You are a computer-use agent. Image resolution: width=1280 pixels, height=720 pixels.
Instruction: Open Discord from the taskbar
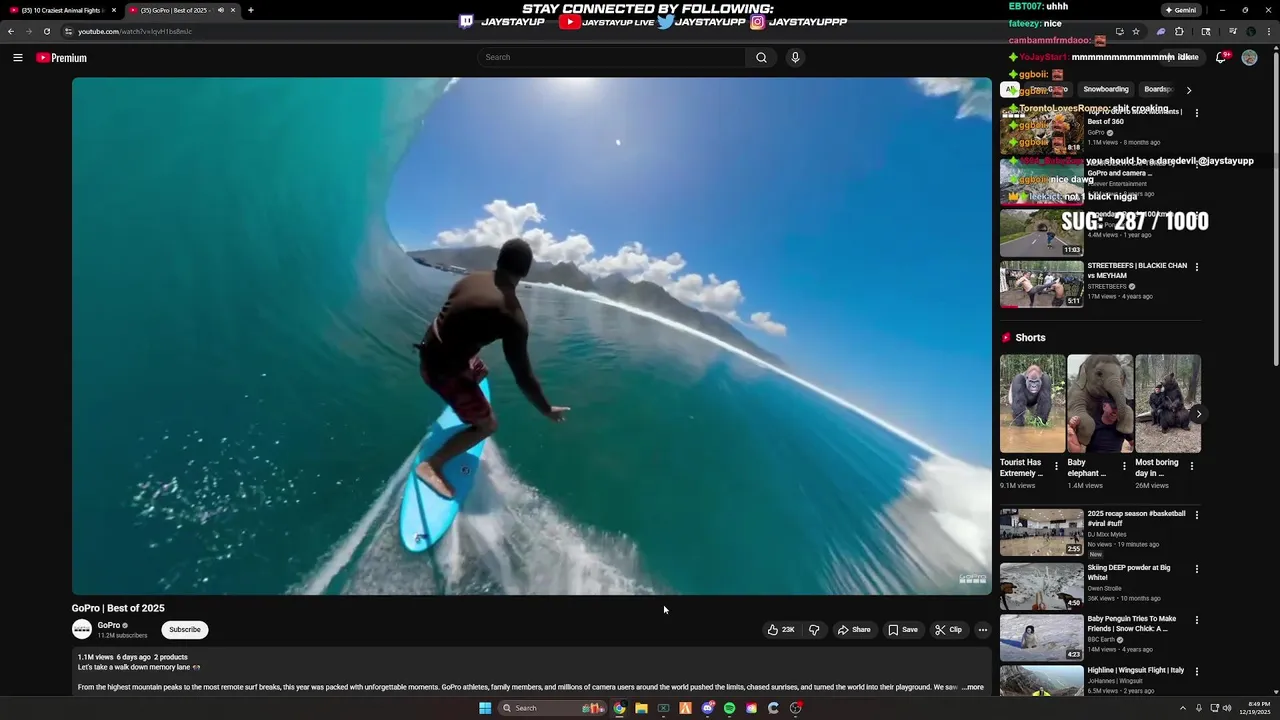707,708
